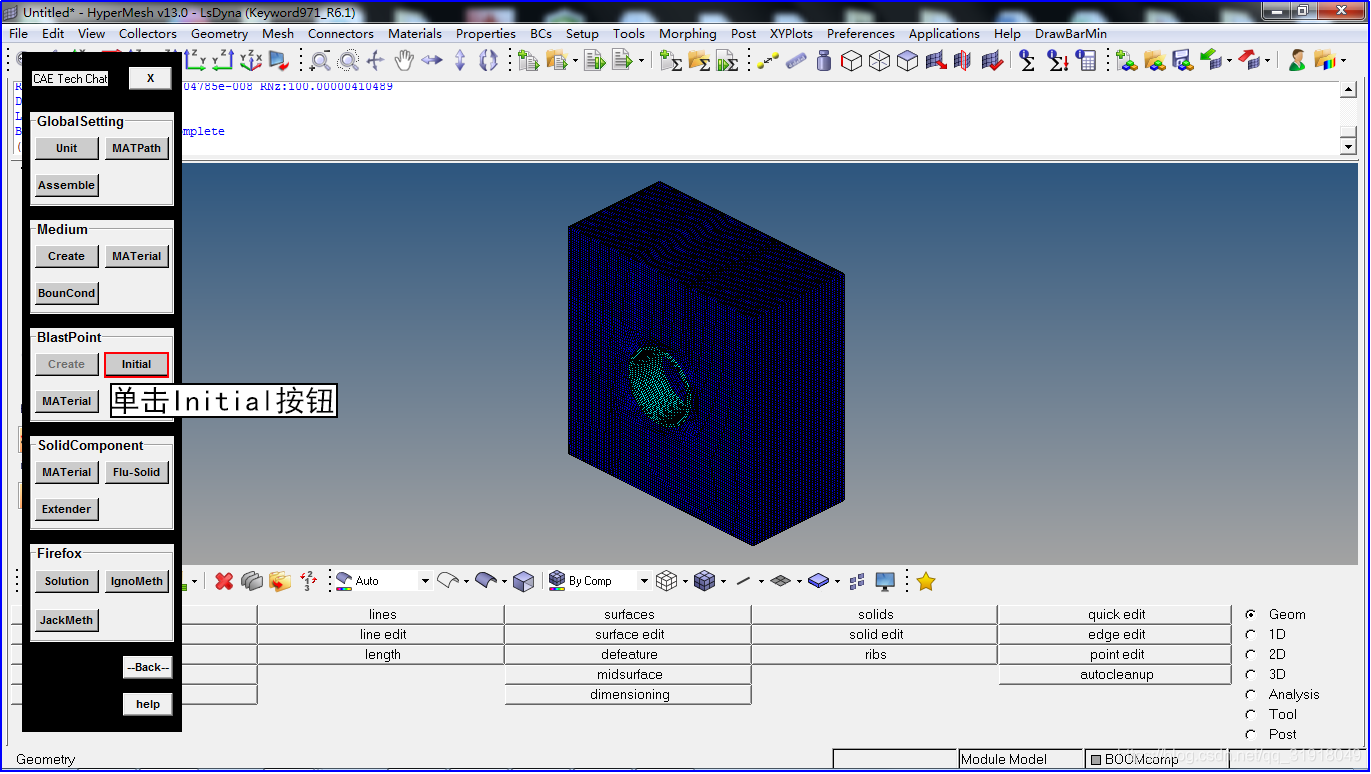The width and height of the screenshot is (1371, 774).
Task: Expand the export arrow dropdown
Action: (x=1268, y=61)
